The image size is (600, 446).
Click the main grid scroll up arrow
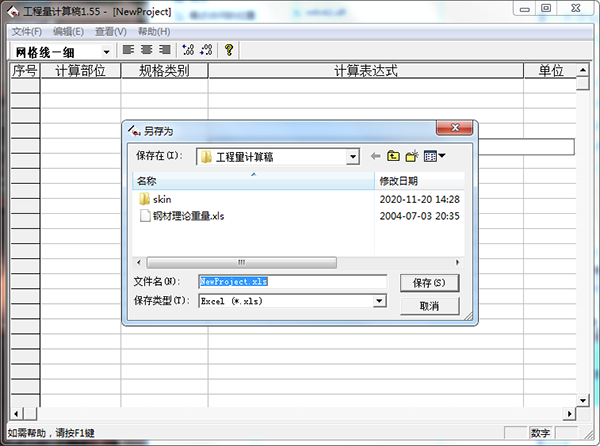tap(582, 70)
